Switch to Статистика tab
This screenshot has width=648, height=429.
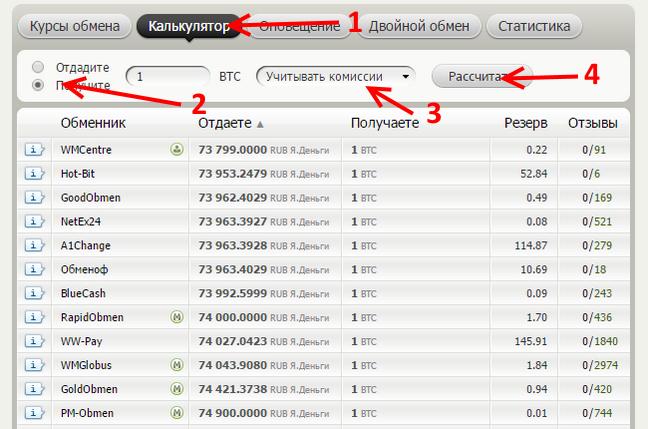pos(534,26)
